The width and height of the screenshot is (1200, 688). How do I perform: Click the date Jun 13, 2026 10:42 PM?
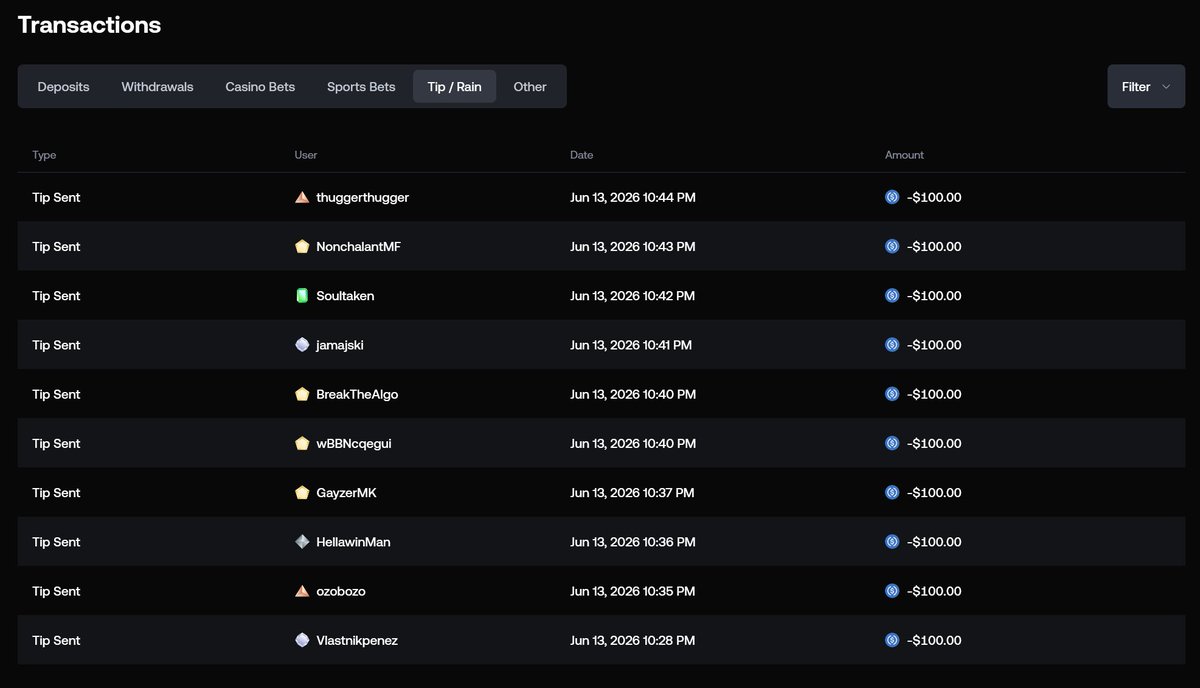(633, 296)
